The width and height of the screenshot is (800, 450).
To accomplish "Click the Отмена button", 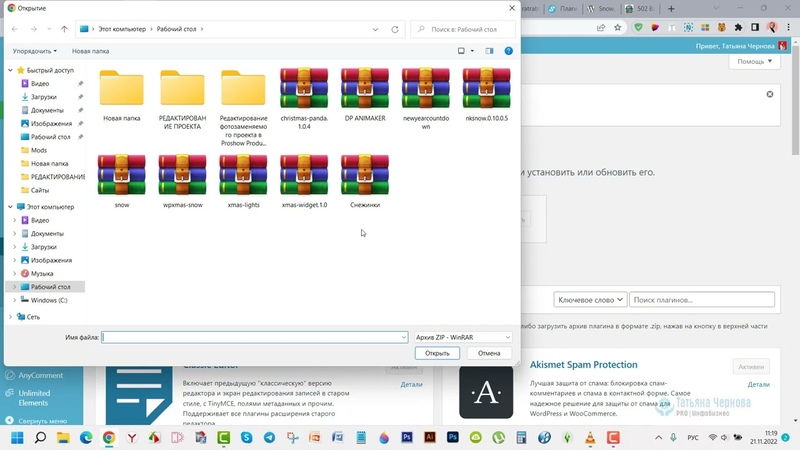I will click(x=489, y=353).
